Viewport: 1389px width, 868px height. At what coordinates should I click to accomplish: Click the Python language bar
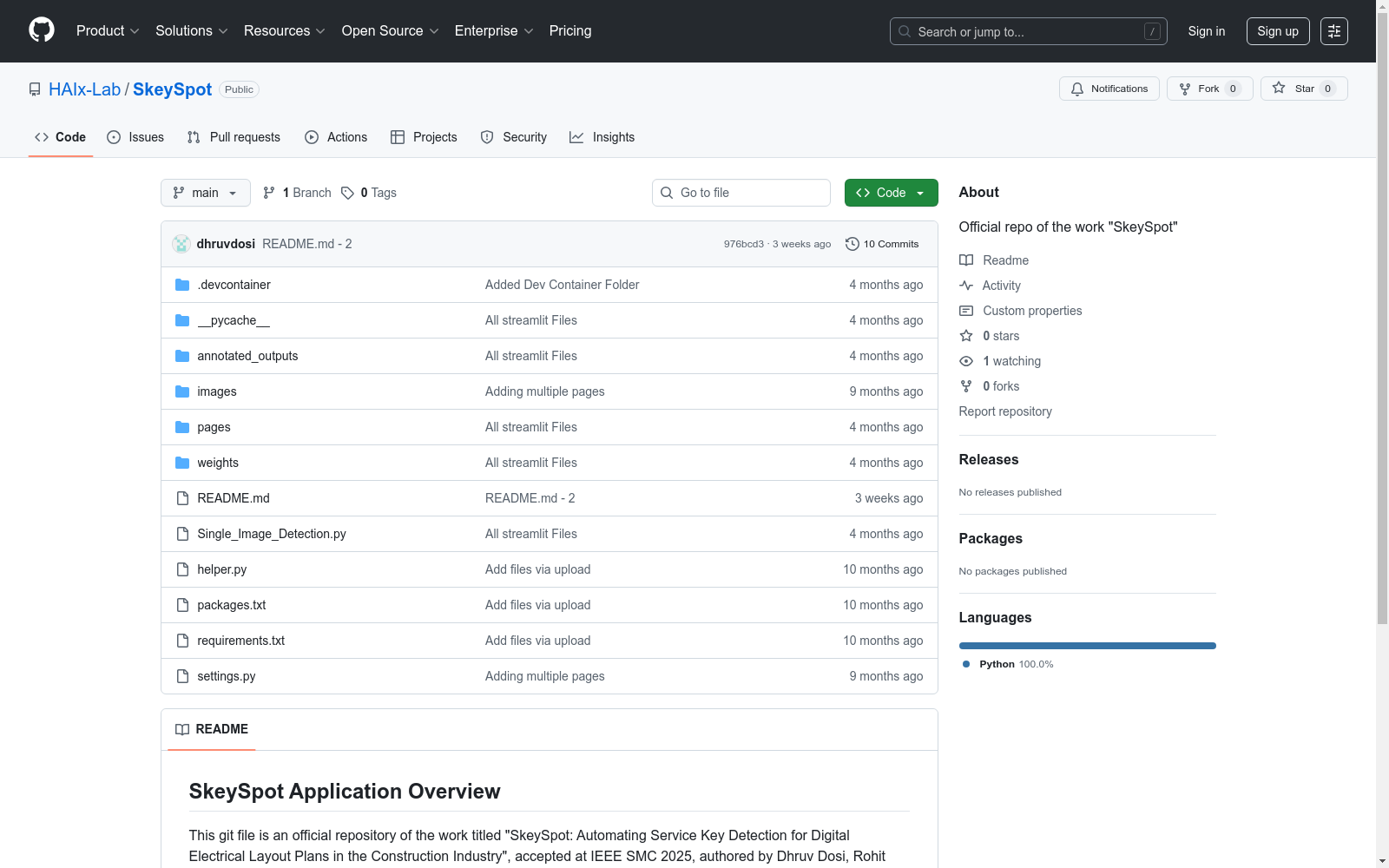coord(1087,646)
